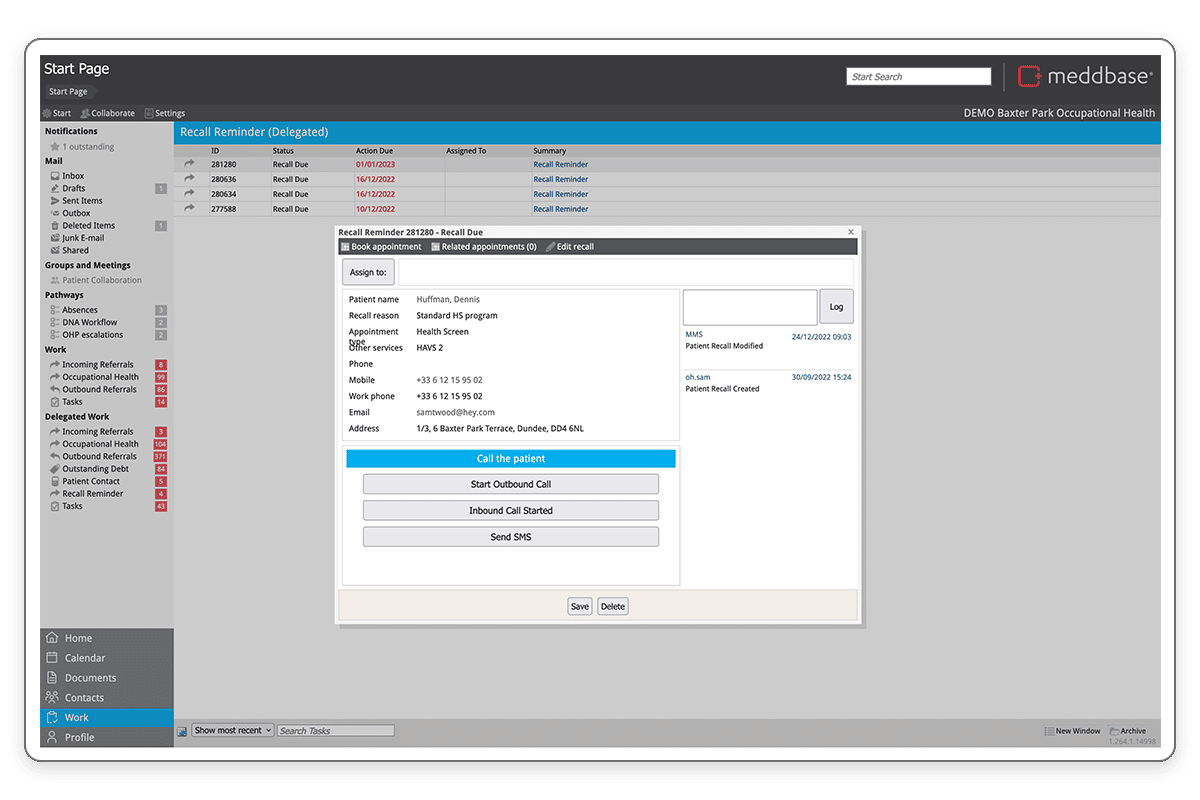Screen dimensions: 1200x800
Task: Click the Profile icon in the bottom navigation
Action: 52,737
